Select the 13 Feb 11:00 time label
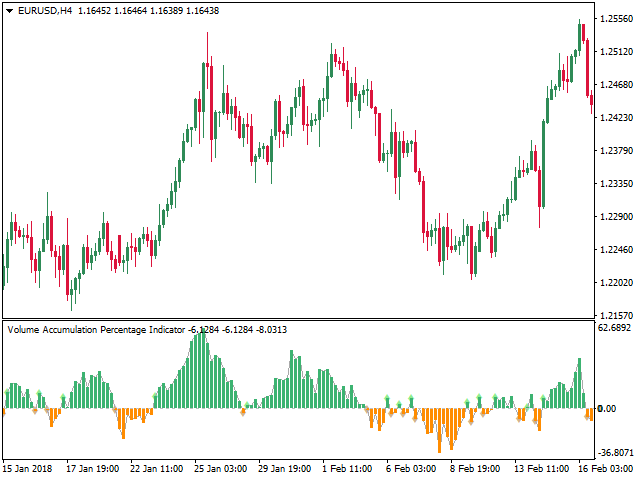Viewport: 640px width, 480px height. click(x=542, y=468)
